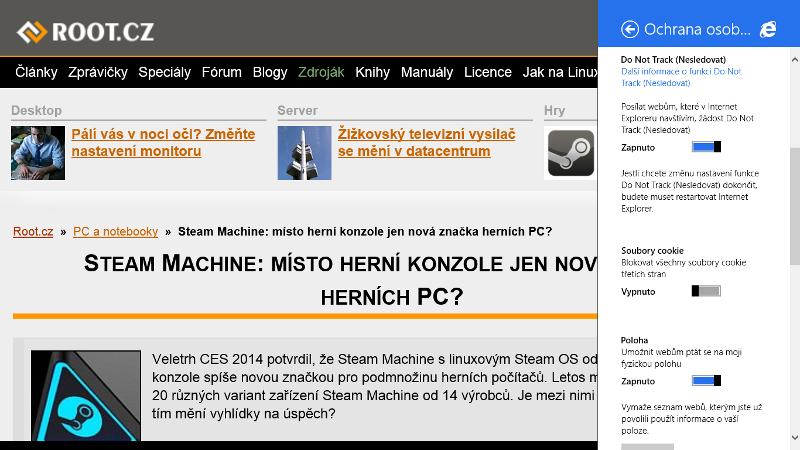Click the back arrow in the settings panel
The width and height of the screenshot is (800, 450).
[x=630, y=29]
